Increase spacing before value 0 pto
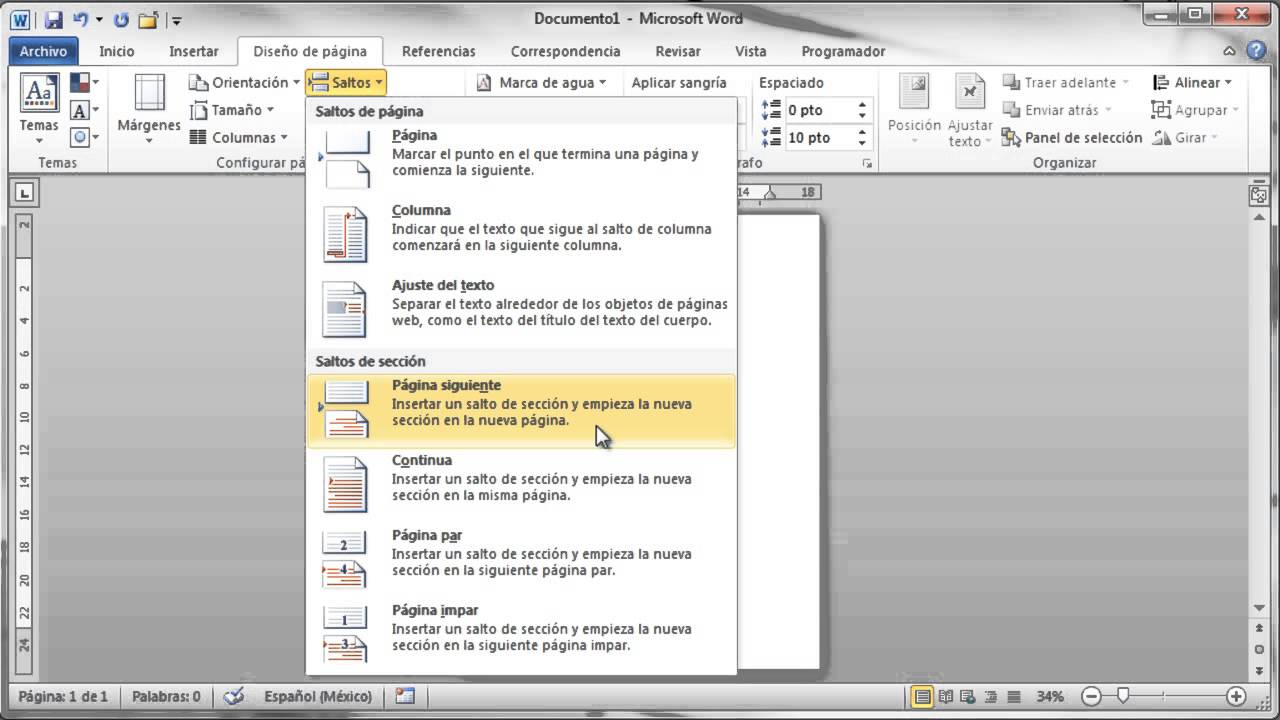 pyautogui.click(x=863, y=105)
